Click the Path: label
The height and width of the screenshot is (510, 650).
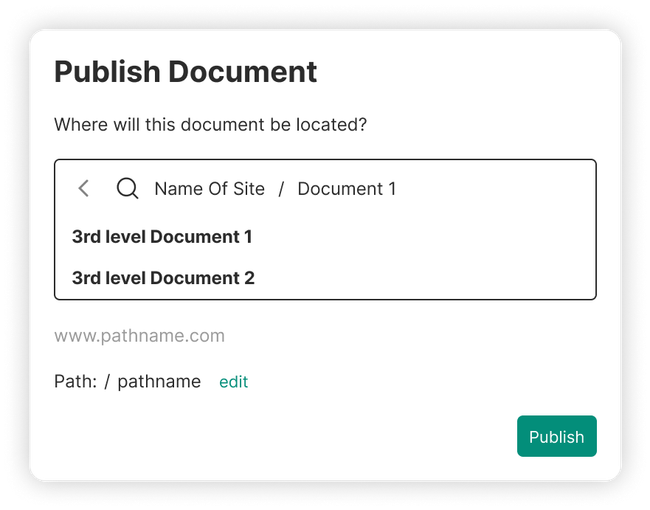click(x=75, y=382)
